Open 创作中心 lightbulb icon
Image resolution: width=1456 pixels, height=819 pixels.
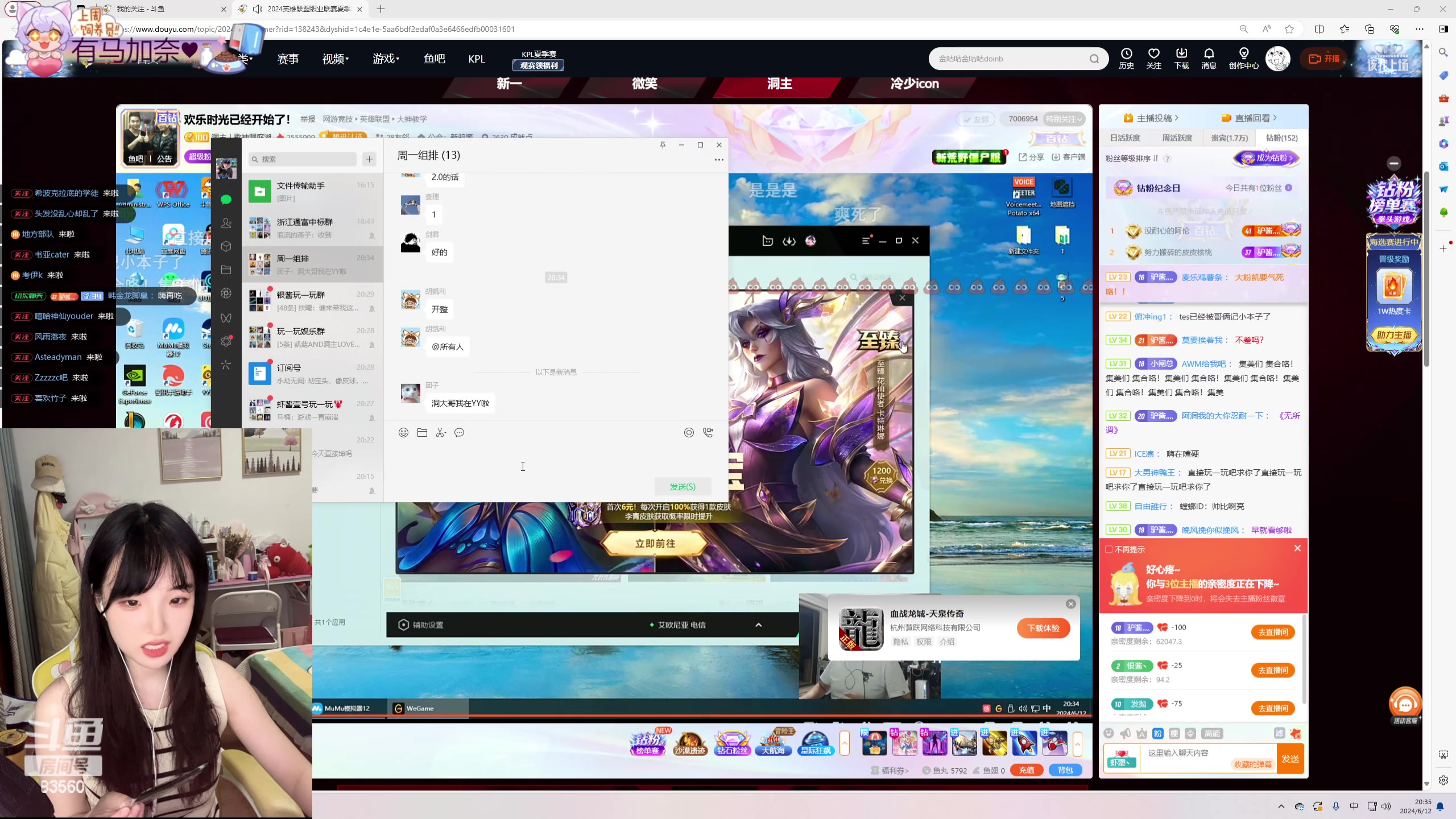1244,53
